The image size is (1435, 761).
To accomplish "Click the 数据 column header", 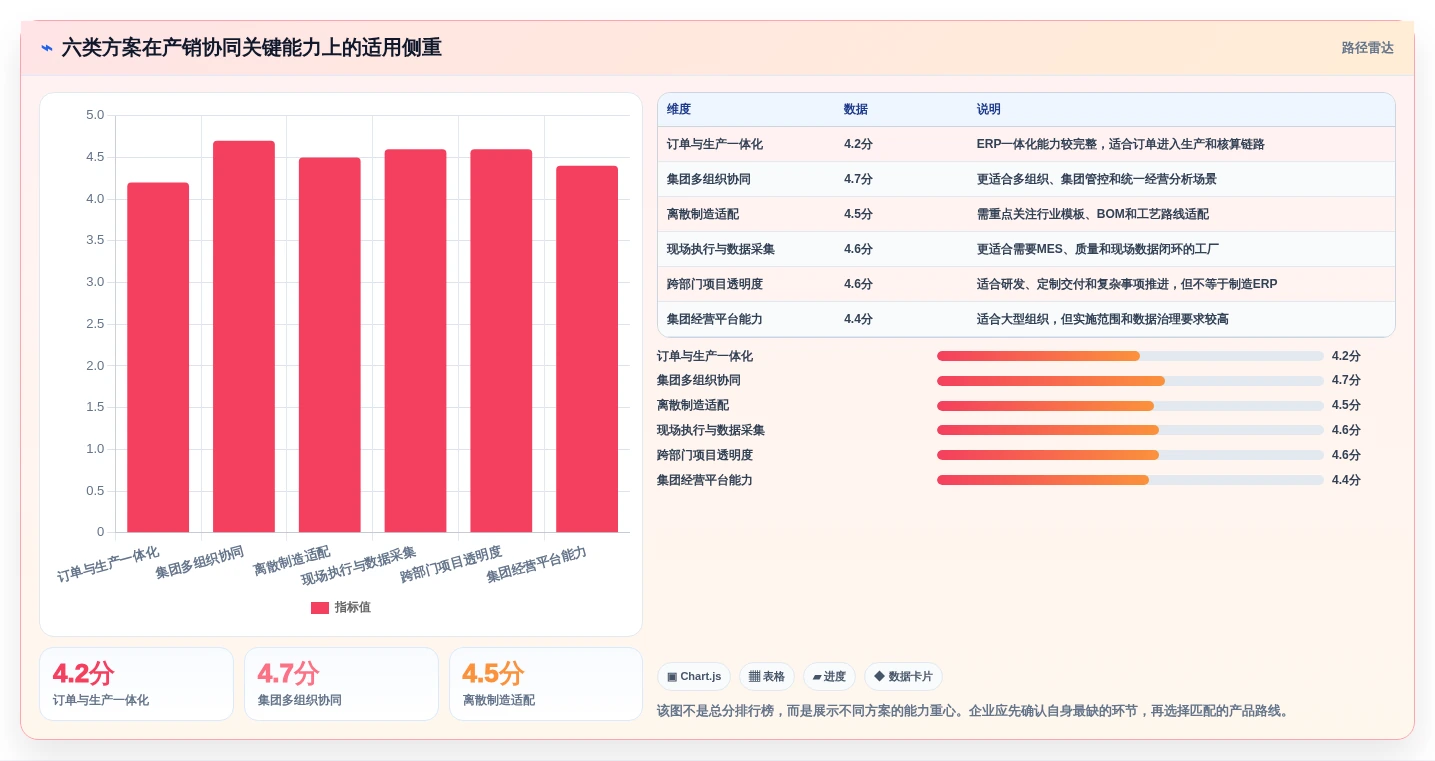I will click(x=856, y=109).
